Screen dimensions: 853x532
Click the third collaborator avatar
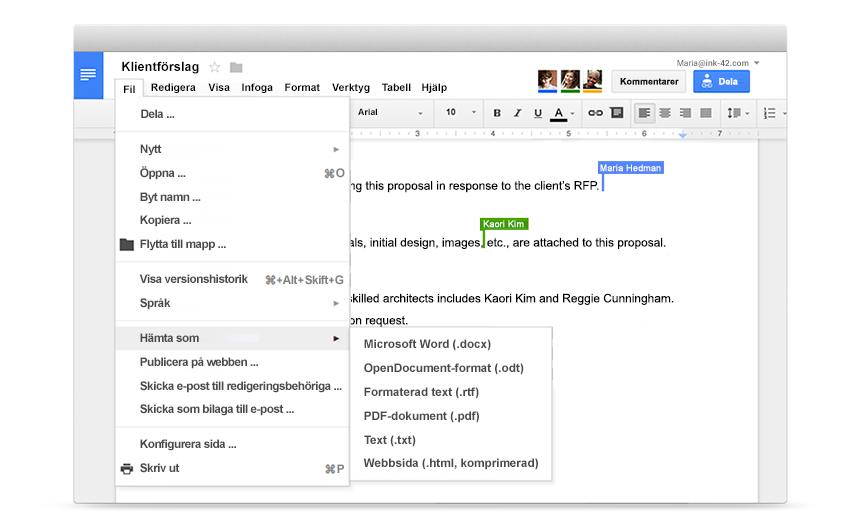(x=592, y=81)
